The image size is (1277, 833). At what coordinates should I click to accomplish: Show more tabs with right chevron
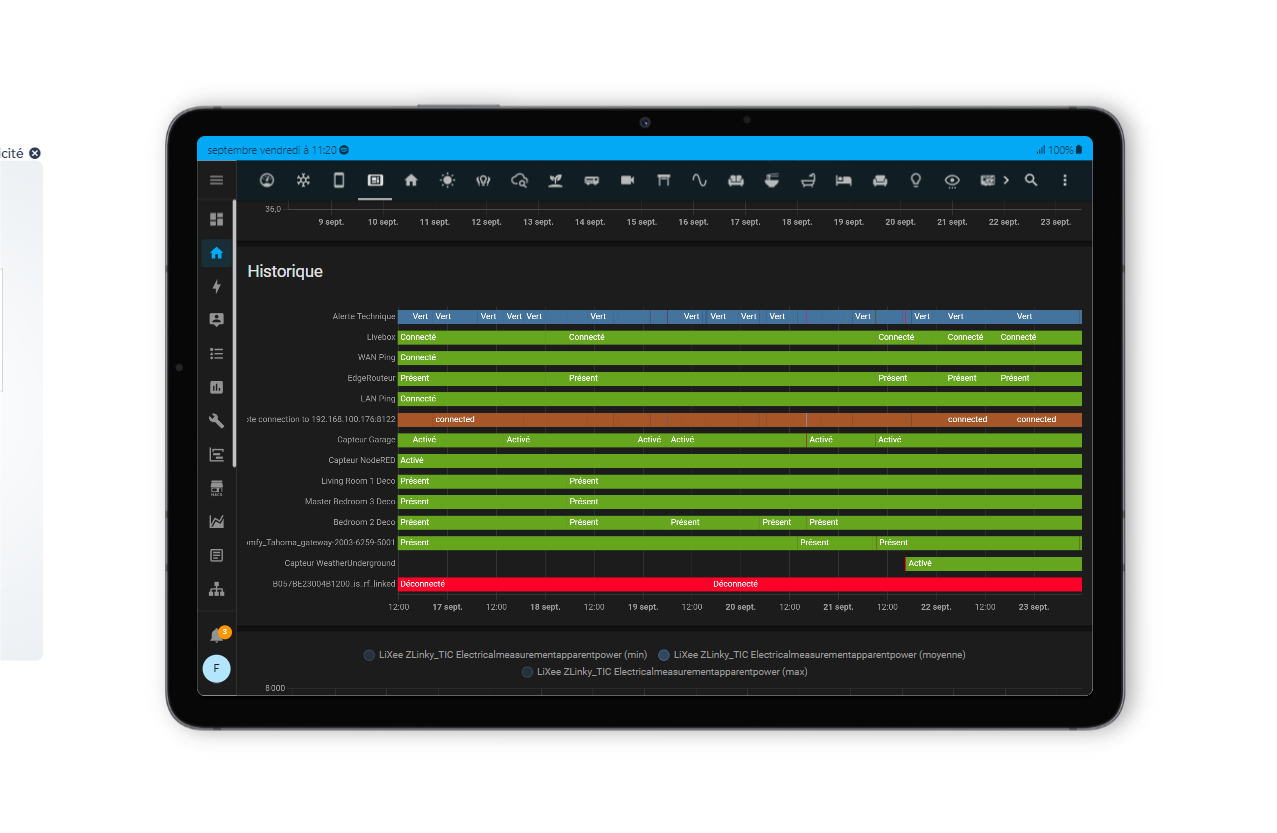[1006, 180]
